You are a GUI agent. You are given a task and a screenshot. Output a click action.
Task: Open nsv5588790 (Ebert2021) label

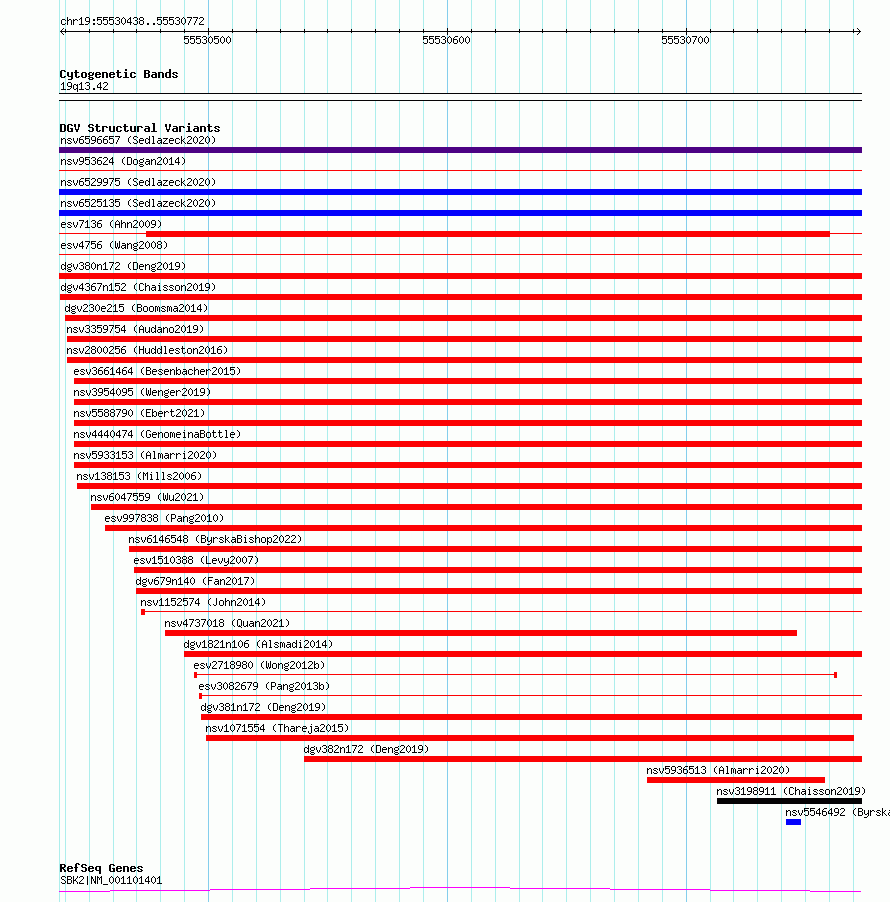click(x=139, y=414)
